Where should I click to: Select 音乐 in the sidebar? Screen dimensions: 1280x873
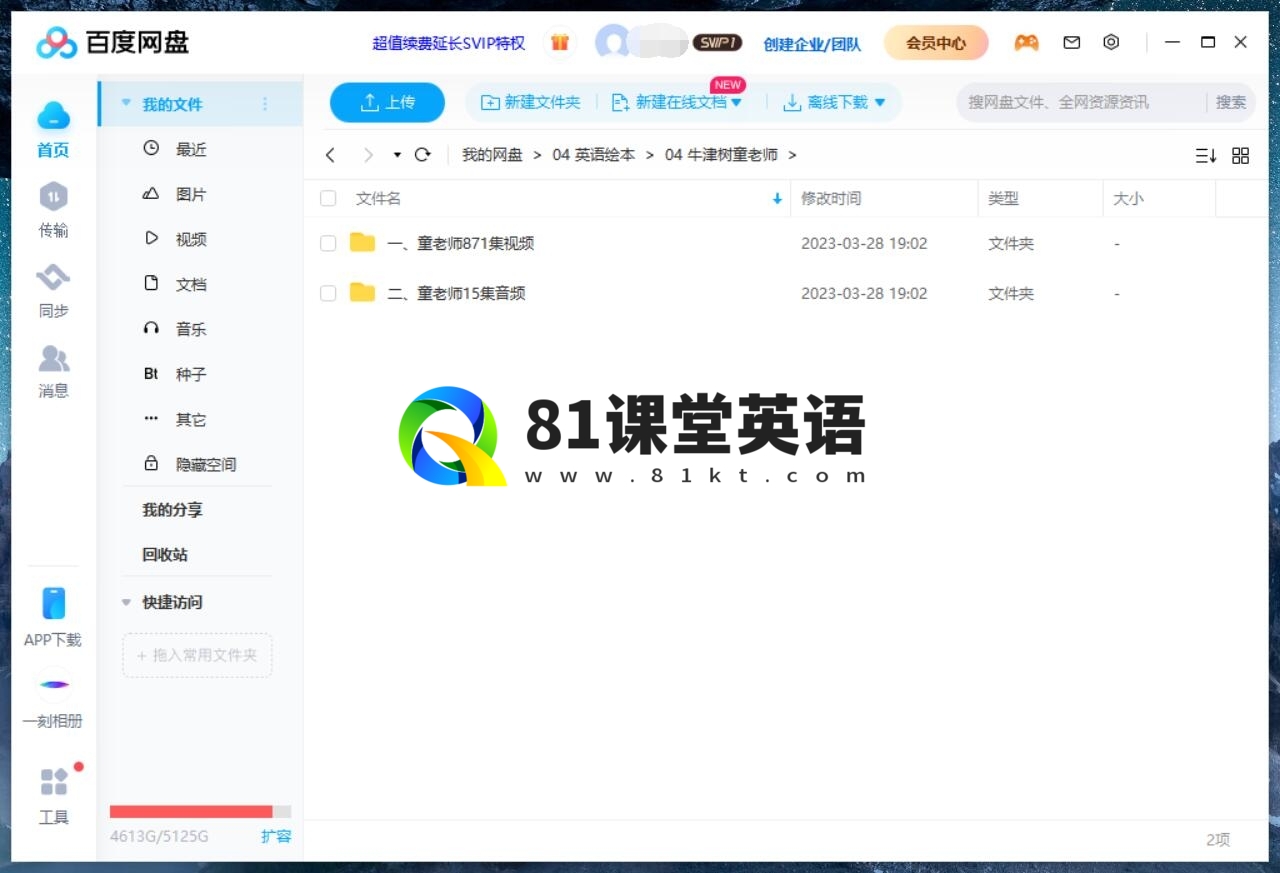[191, 329]
